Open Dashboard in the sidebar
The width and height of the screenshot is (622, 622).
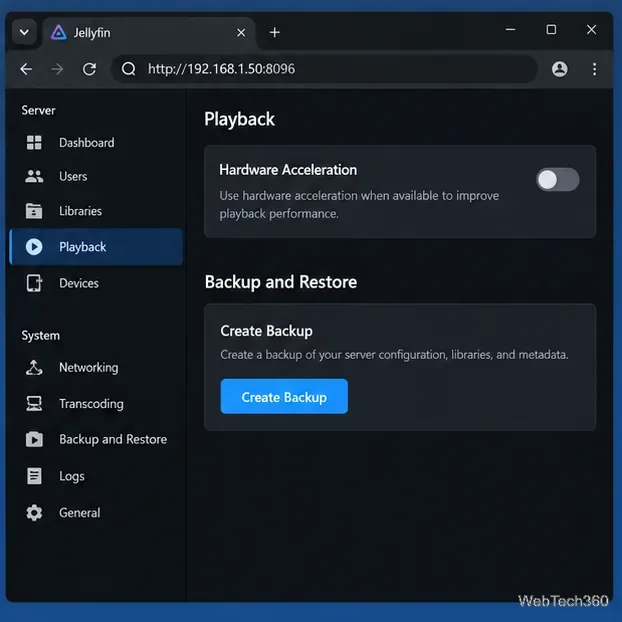click(x=96, y=143)
